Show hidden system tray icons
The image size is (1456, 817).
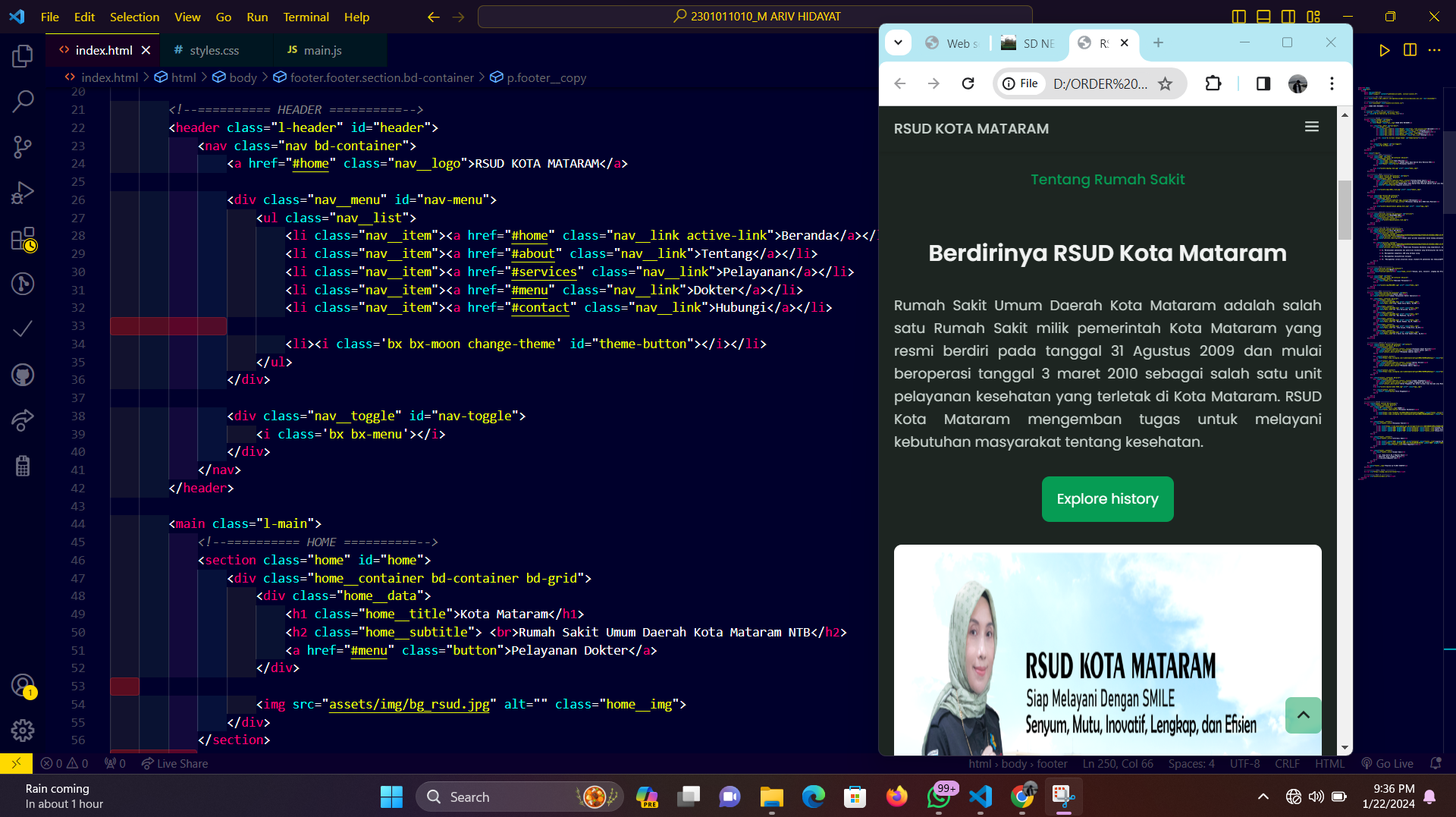(1263, 797)
